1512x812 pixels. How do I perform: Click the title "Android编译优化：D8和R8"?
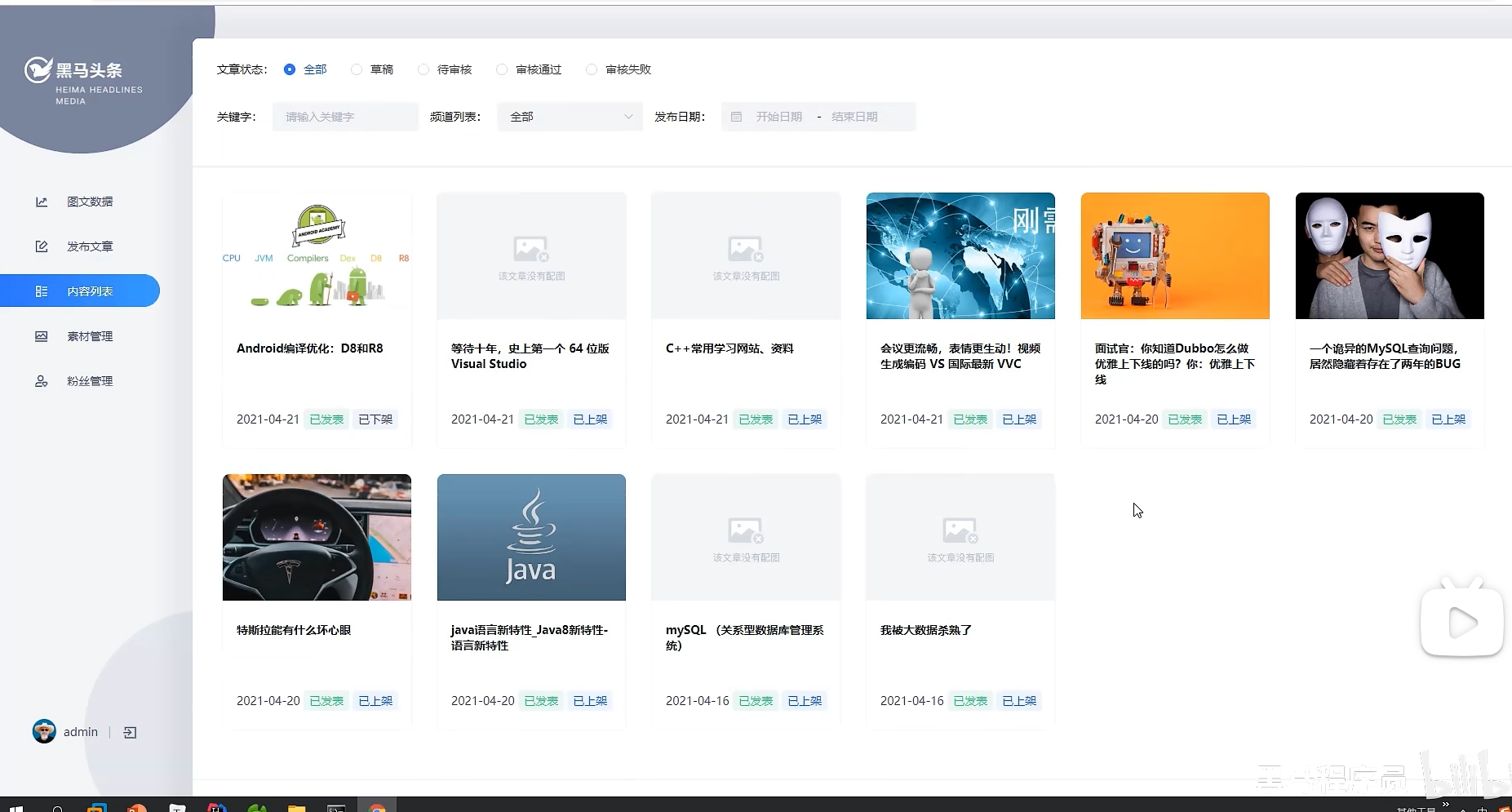[310, 348]
